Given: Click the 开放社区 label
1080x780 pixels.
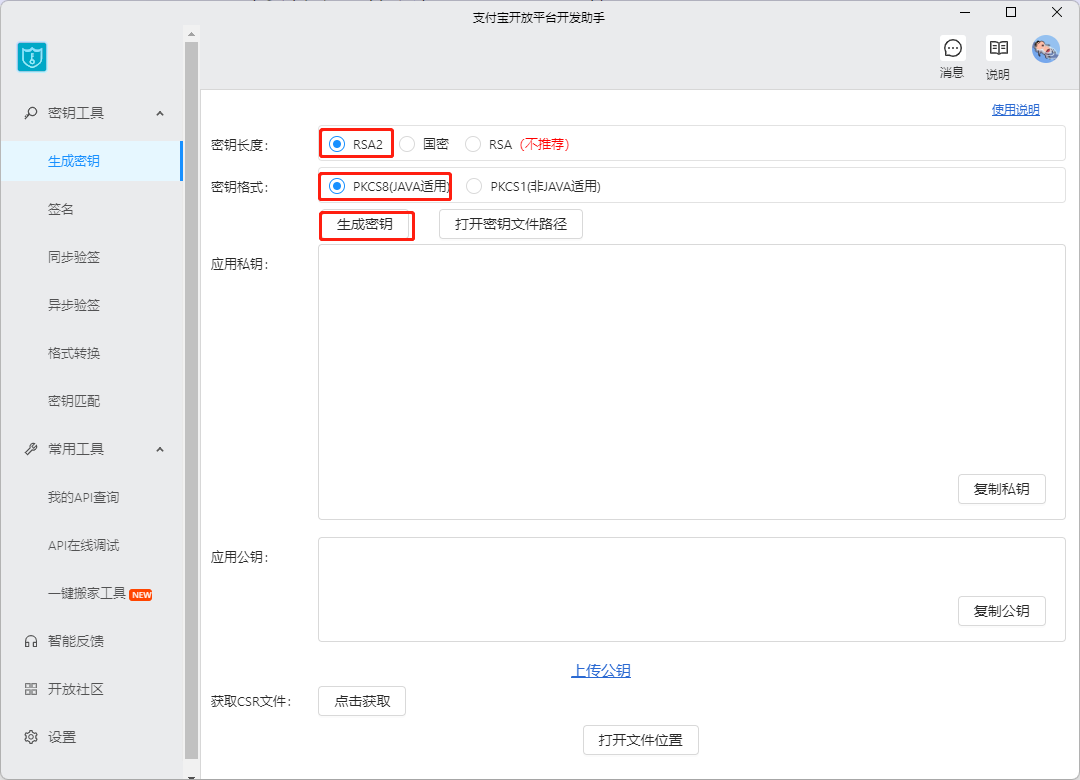Looking at the screenshot, I should click(76, 689).
